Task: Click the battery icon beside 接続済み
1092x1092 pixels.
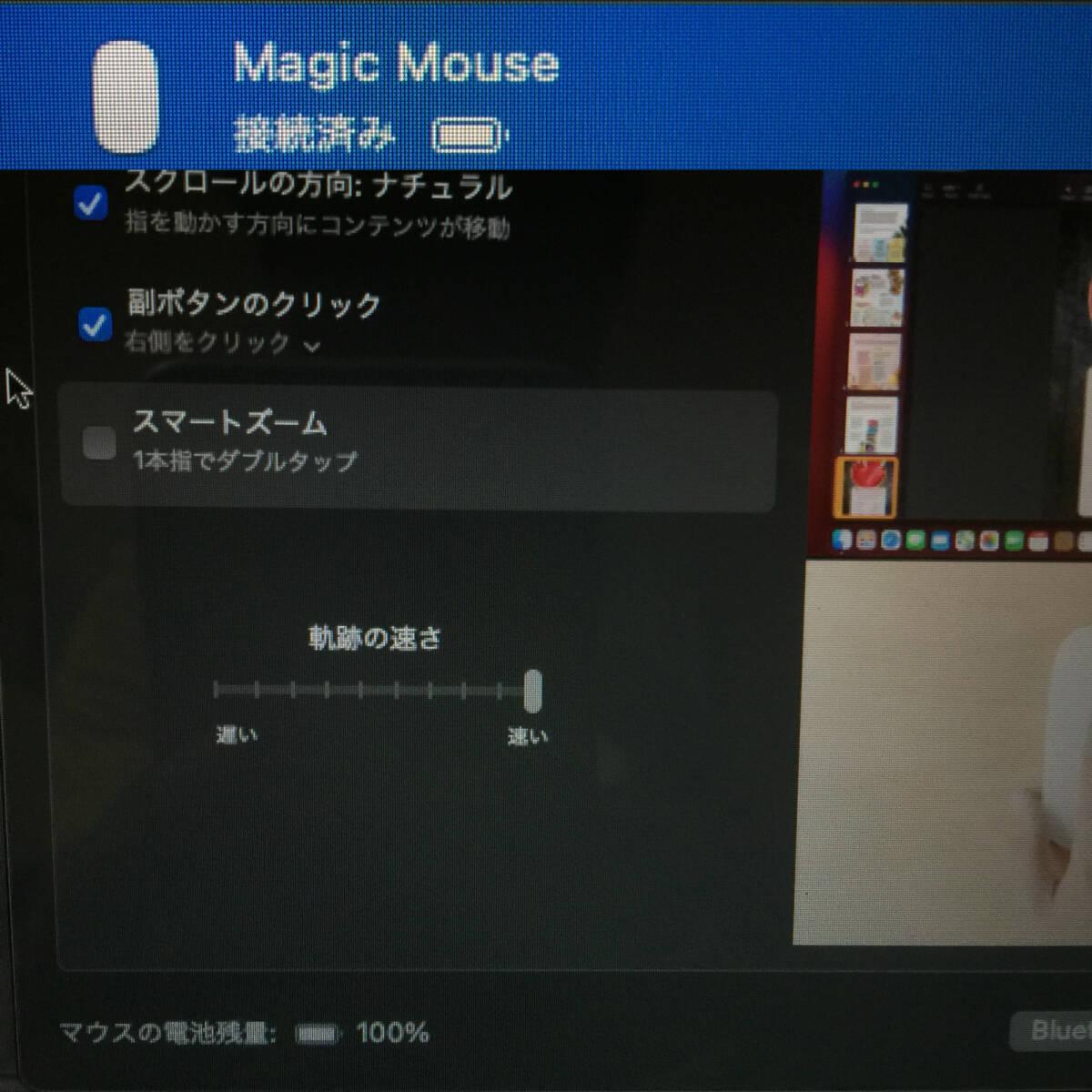Action: (468, 136)
